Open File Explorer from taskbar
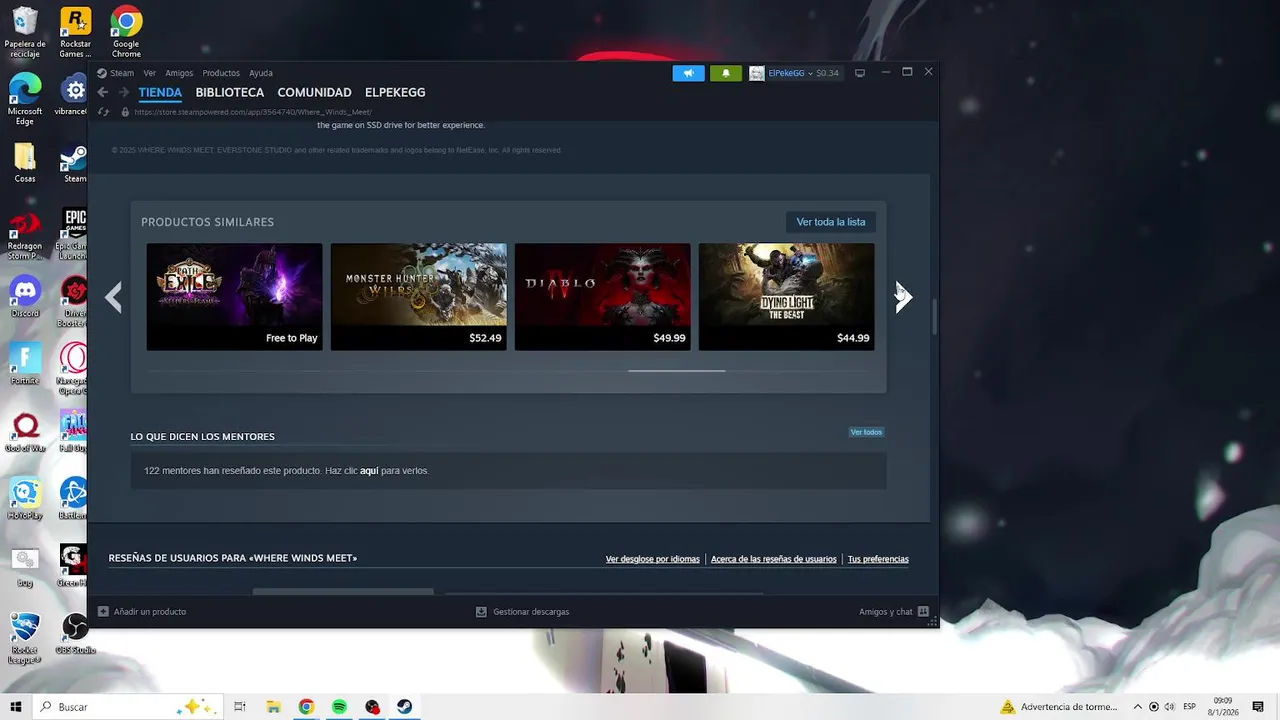The width and height of the screenshot is (1280, 720). coord(273,707)
